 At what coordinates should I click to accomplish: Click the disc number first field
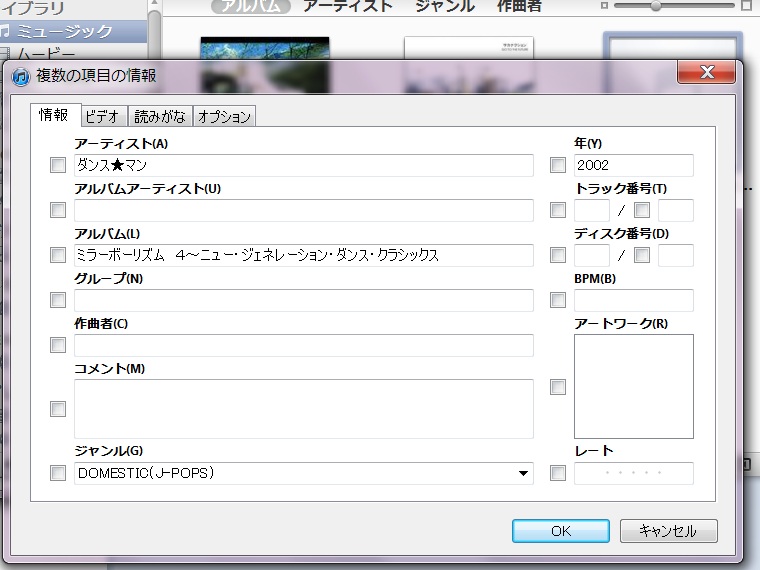tap(592, 255)
